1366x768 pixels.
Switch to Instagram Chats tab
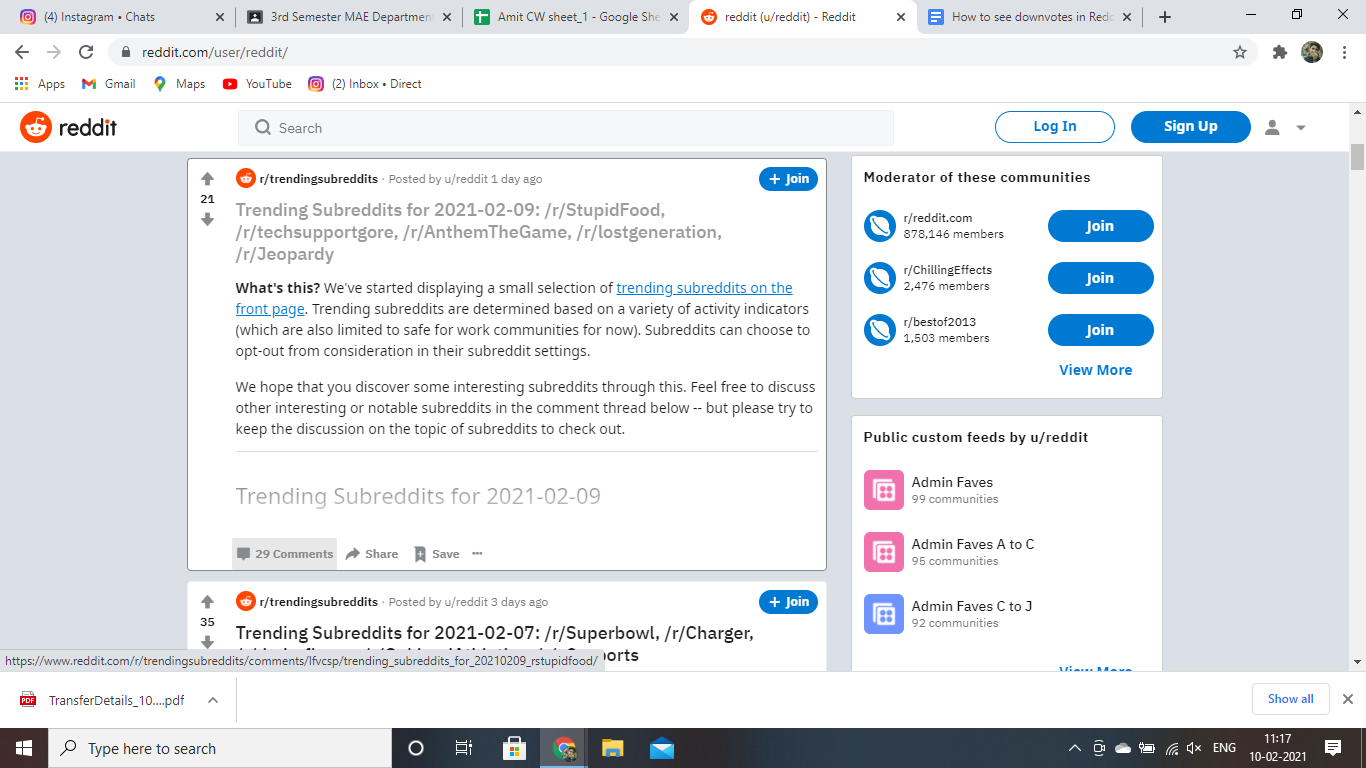click(x=123, y=17)
